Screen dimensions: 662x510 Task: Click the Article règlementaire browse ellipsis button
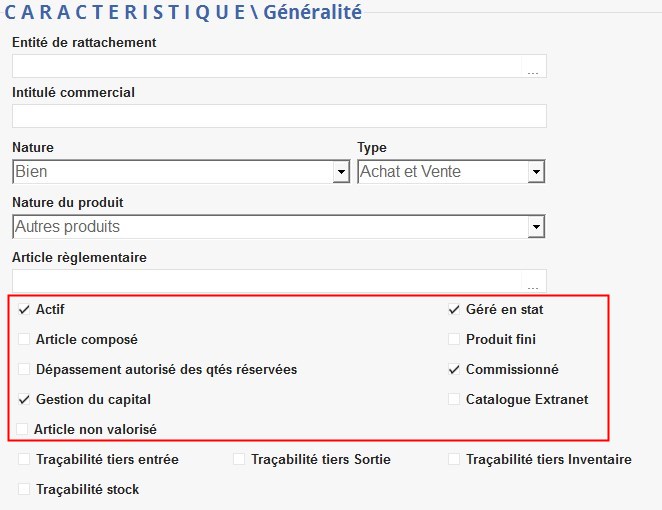pyautogui.click(x=533, y=283)
